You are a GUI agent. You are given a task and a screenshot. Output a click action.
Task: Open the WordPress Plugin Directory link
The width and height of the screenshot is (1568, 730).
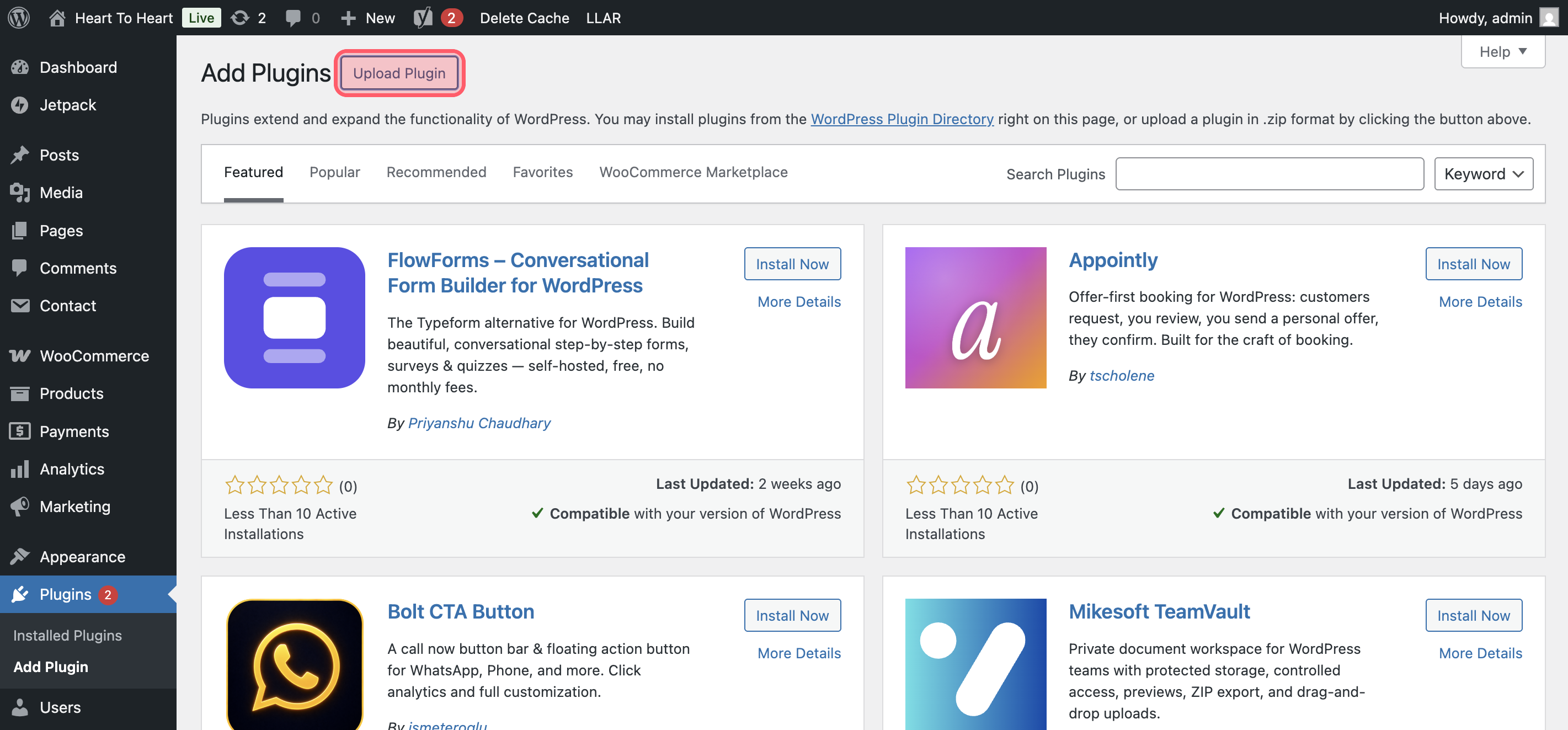pyautogui.click(x=902, y=119)
